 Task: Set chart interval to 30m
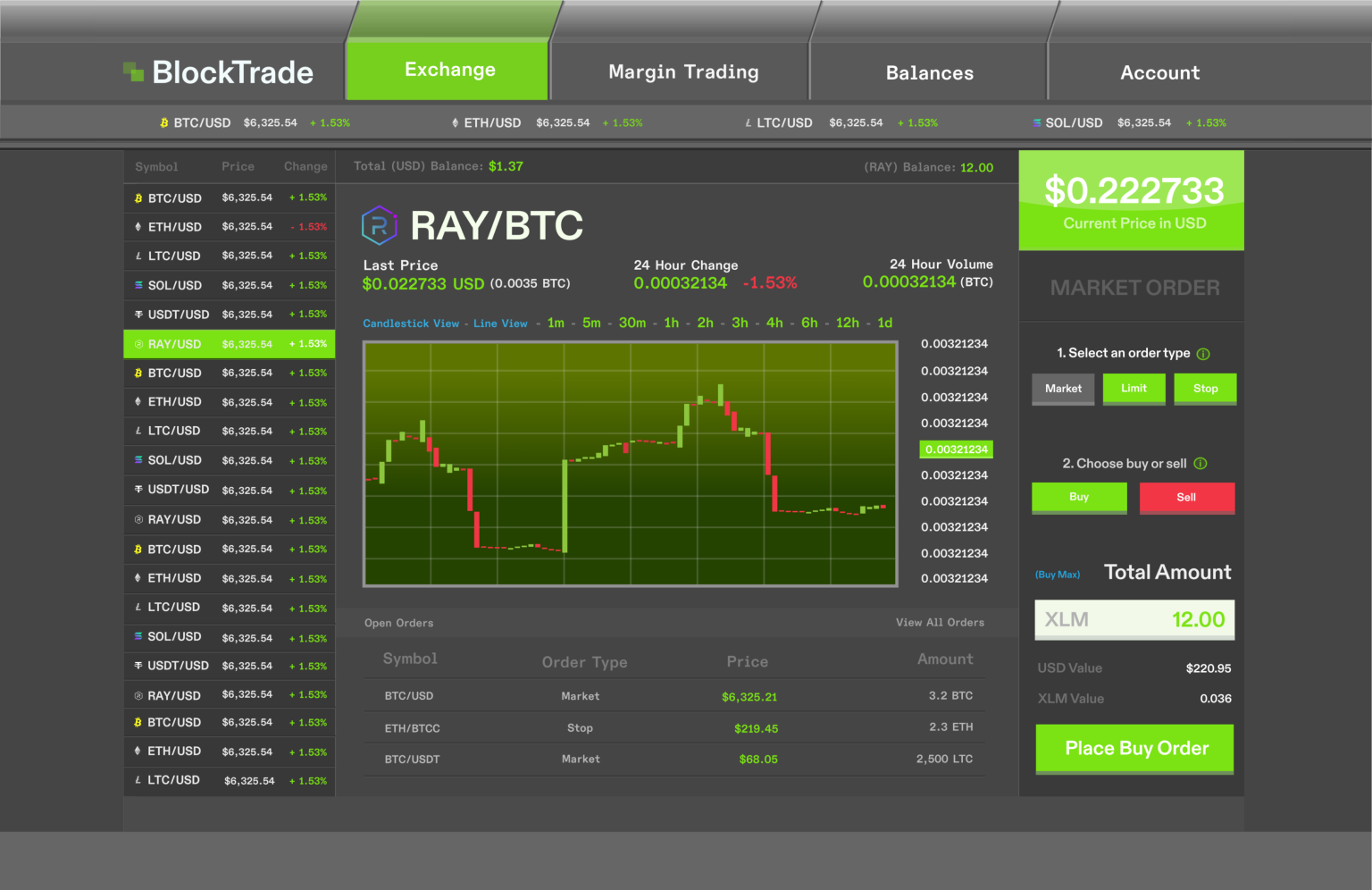pos(632,323)
